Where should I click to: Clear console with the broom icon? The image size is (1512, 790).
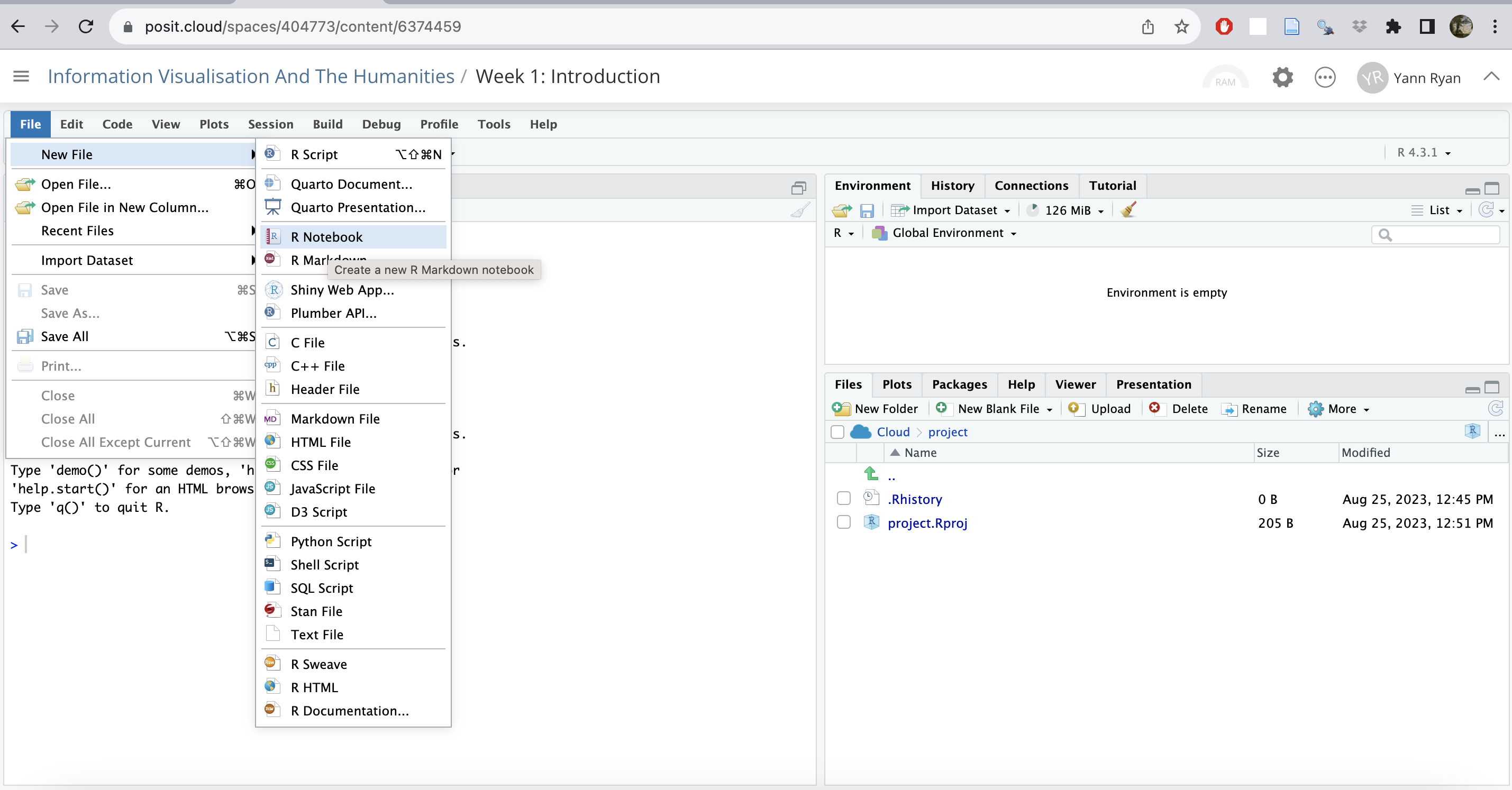[800, 210]
